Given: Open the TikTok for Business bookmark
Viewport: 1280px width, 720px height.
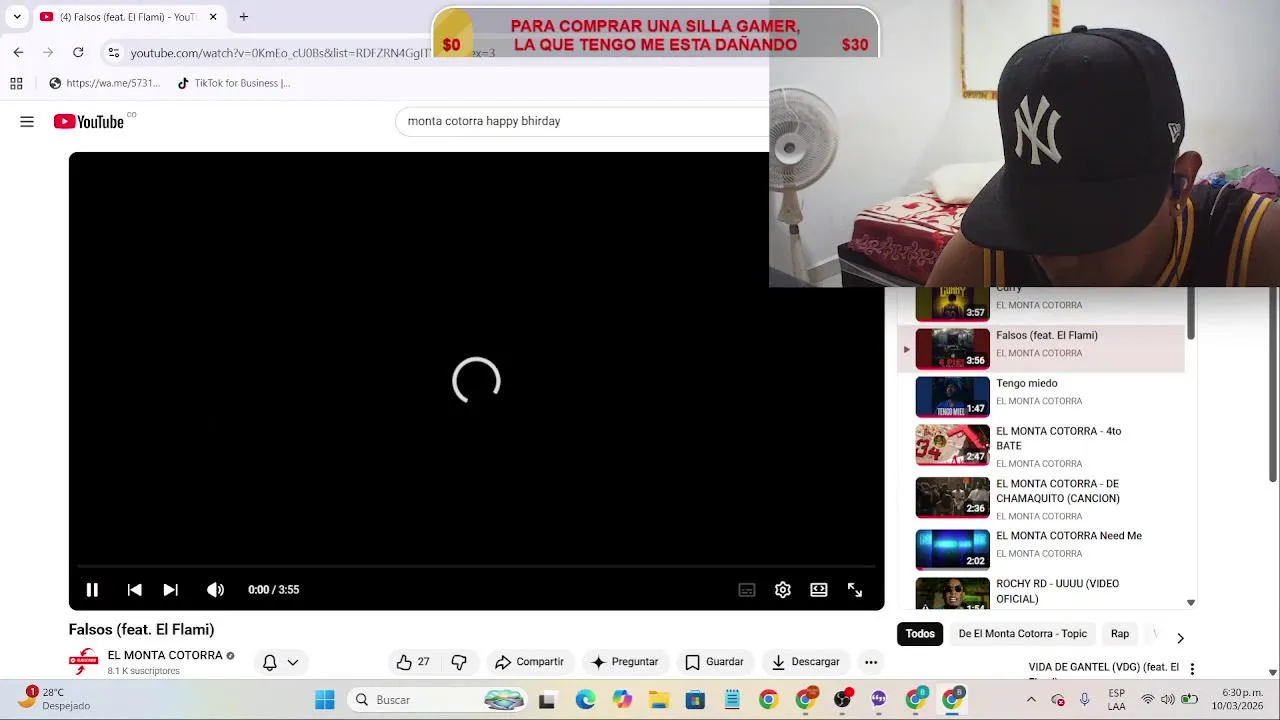Looking at the screenshot, I should coord(233,83).
